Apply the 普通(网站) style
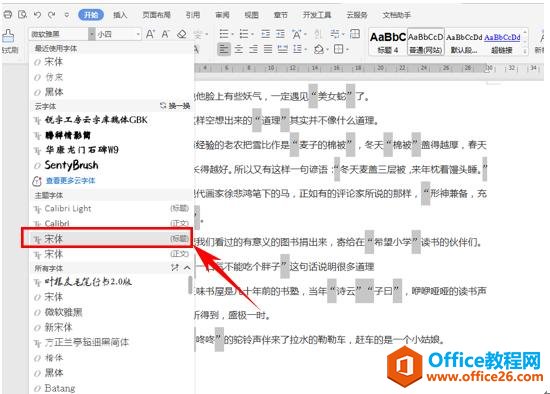This screenshot has width=550, height=394. (426, 42)
